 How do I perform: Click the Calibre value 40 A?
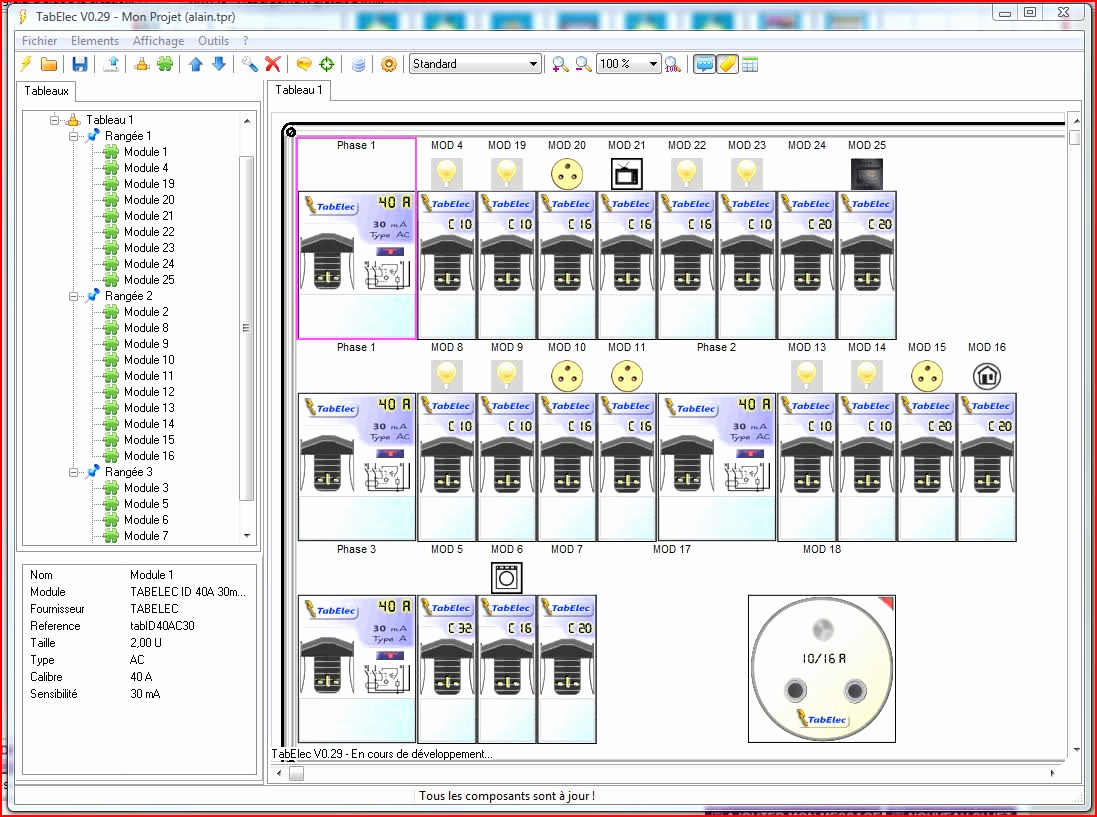(x=141, y=677)
